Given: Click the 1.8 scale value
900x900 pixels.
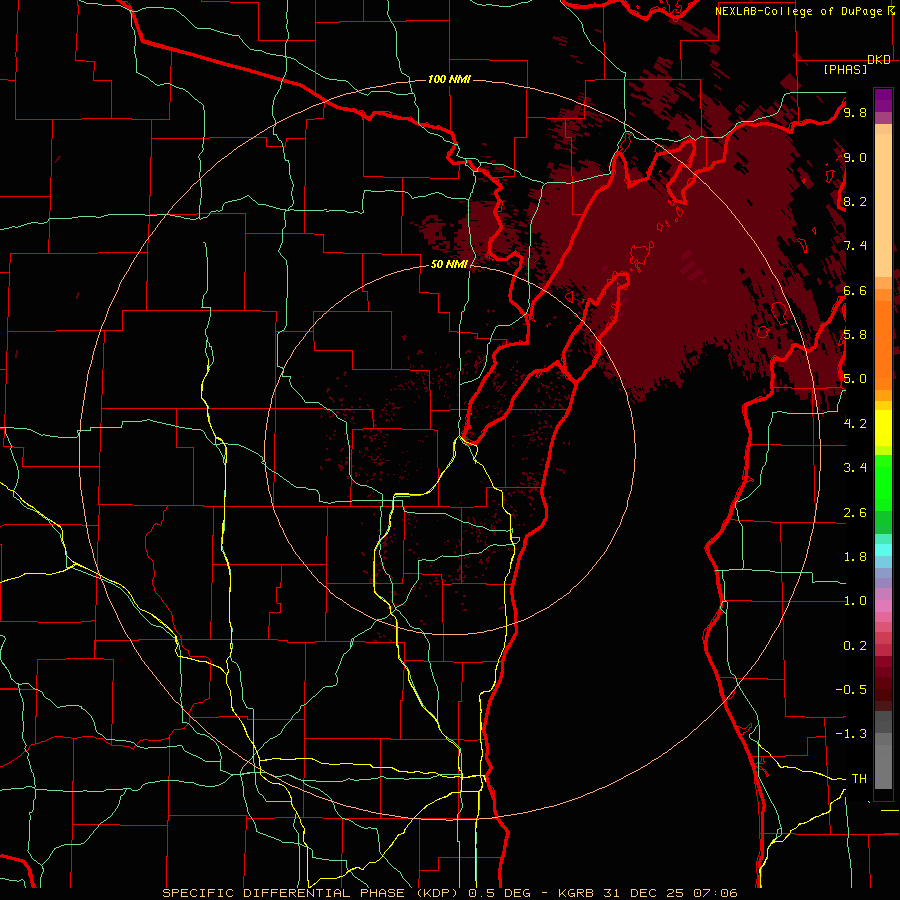Looking at the screenshot, I should (x=855, y=557).
